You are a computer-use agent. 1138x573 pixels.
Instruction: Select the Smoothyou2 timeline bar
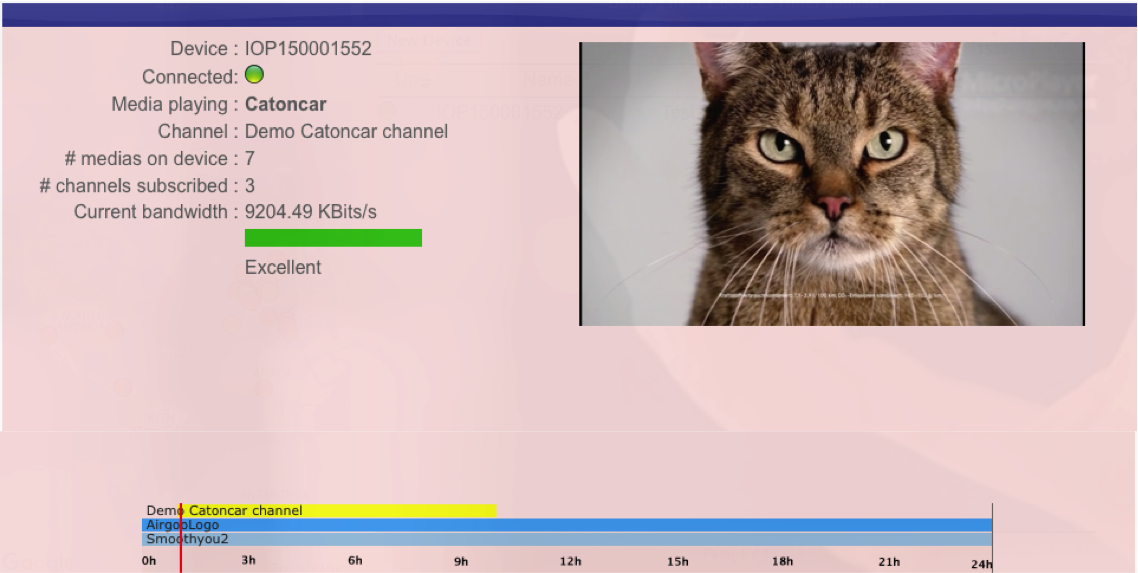pos(566,539)
